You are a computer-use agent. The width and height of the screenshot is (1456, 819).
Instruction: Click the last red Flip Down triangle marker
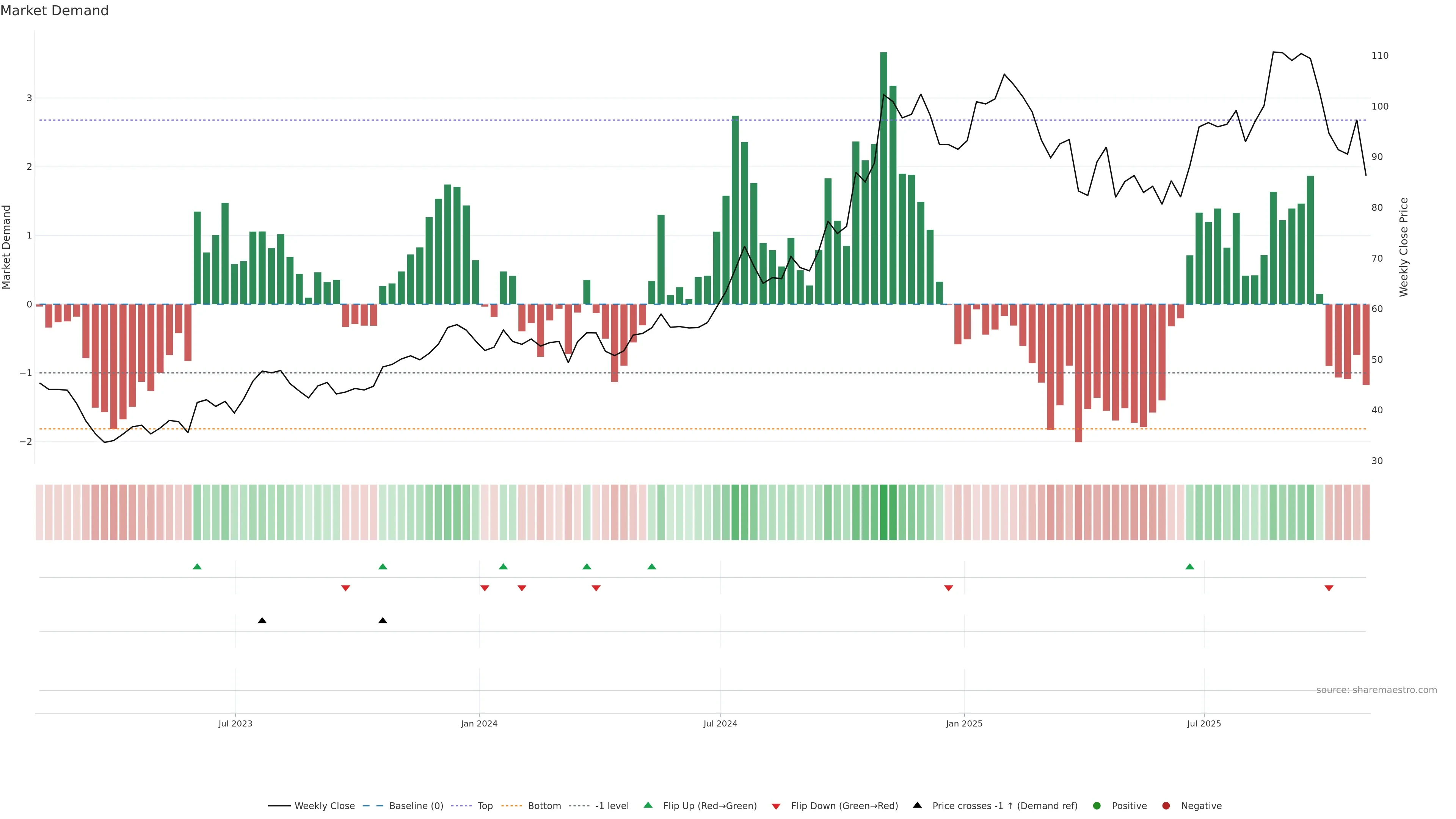(1329, 588)
